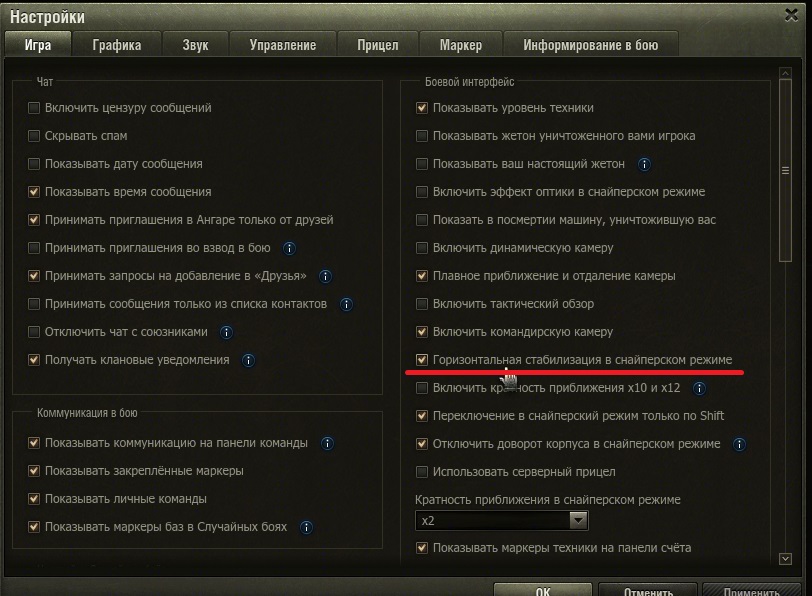Toggle «Показывать закреплённые маркеры» checkbox

point(34,471)
